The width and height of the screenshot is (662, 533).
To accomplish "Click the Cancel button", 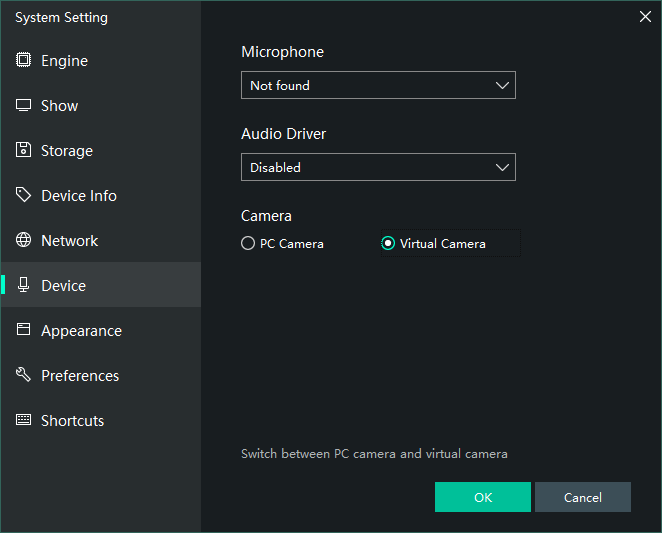I will click(582, 497).
